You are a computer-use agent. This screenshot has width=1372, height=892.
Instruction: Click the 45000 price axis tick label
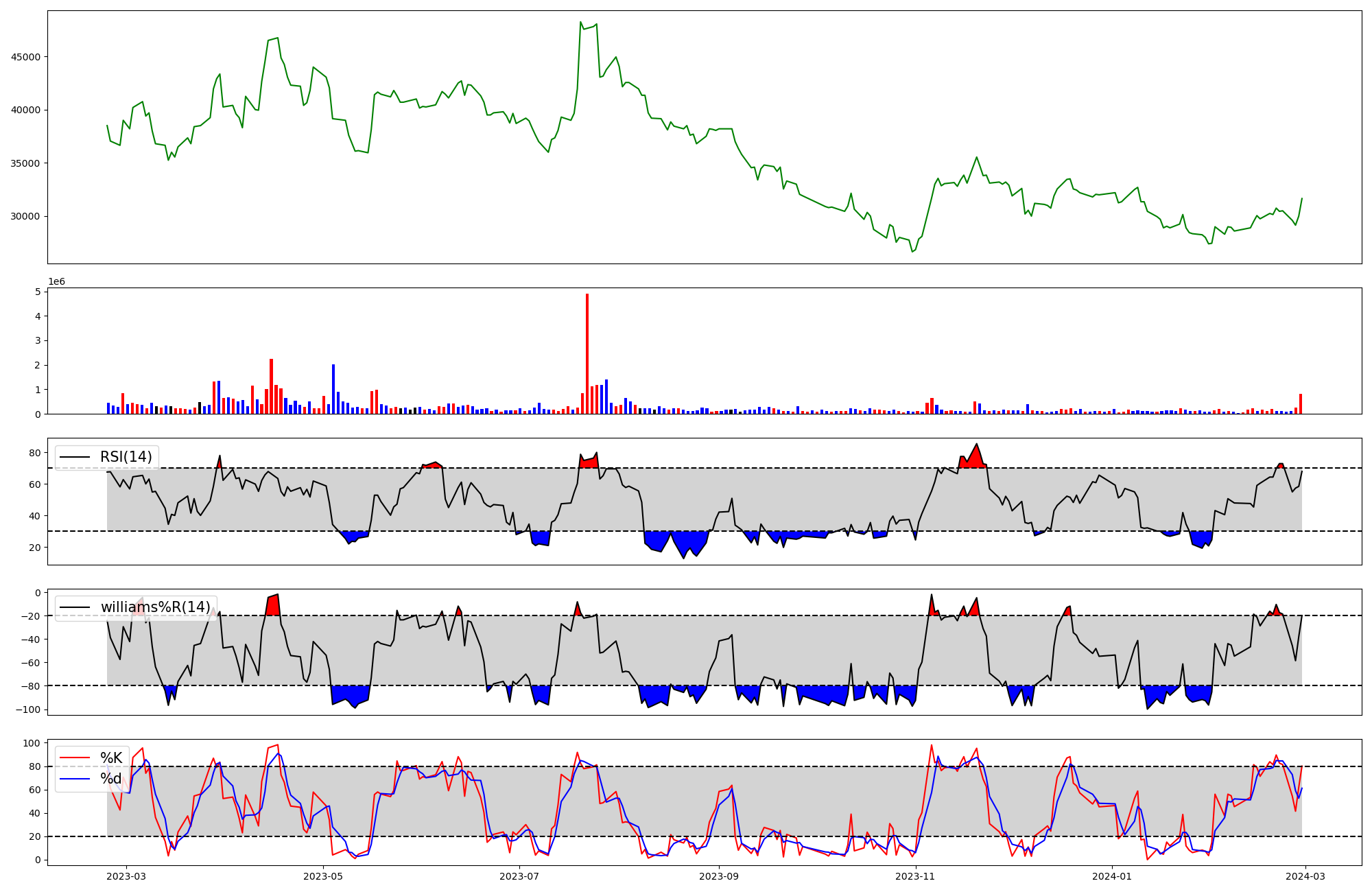[25, 57]
